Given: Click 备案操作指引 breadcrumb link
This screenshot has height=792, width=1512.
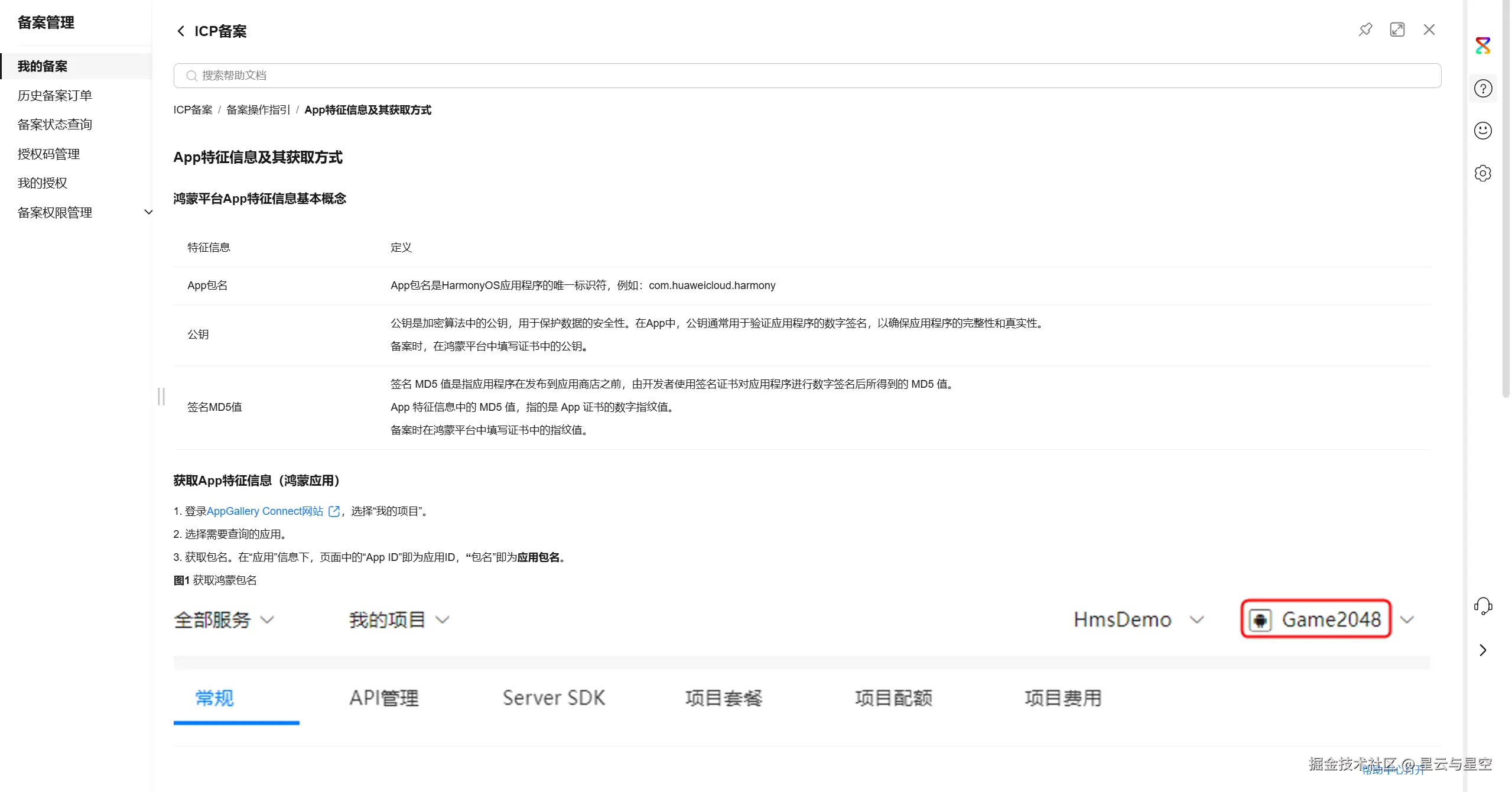Looking at the screenshot, I should (258, 110).
